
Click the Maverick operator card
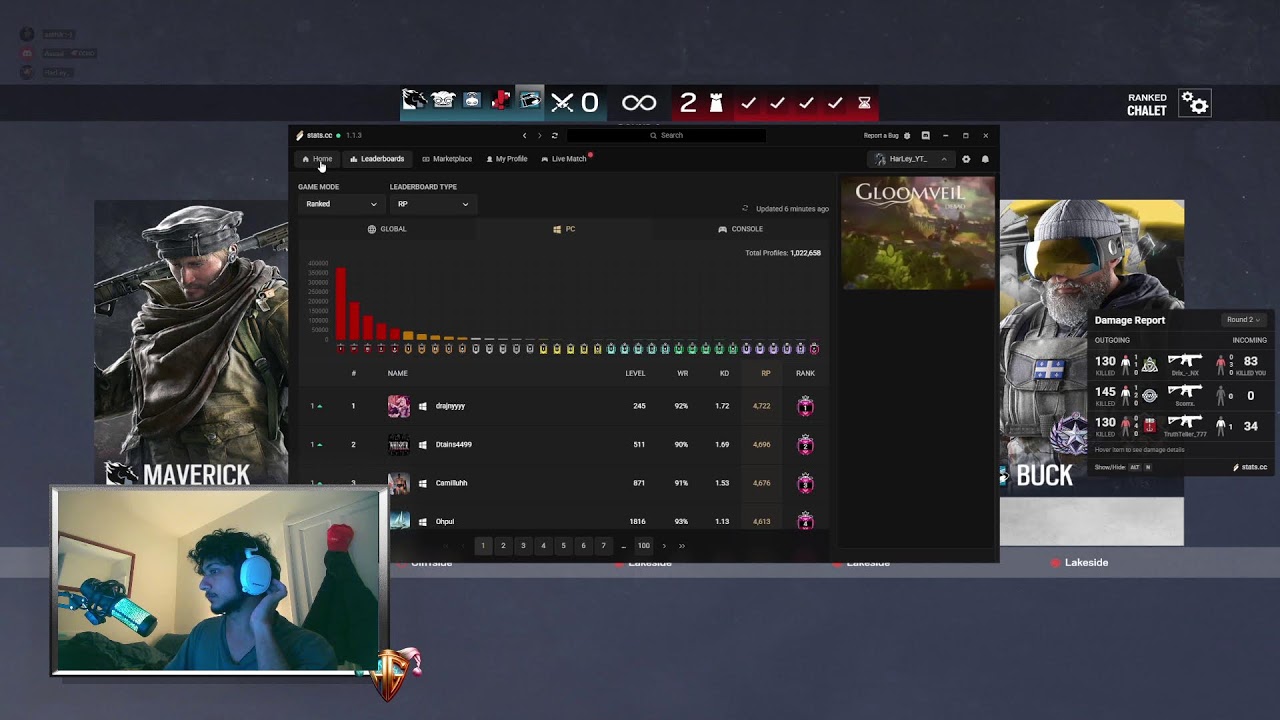pyautogui.click(x=191, y=345)
